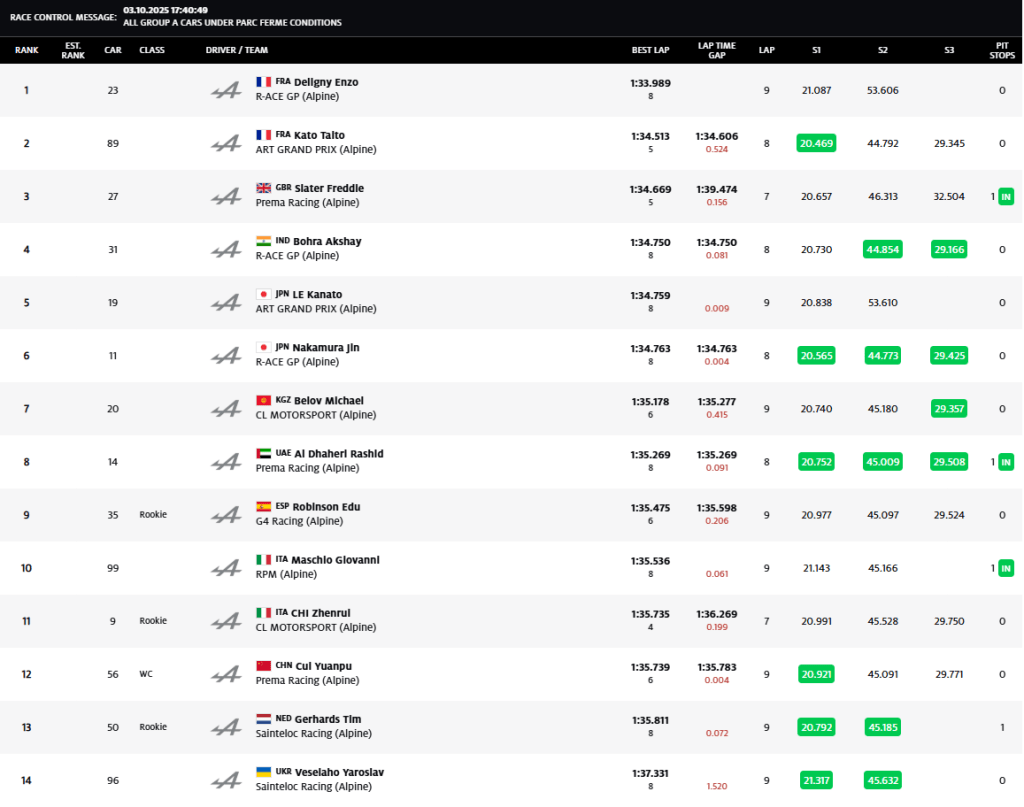
Task: Click the Alpine logo in Robinson Edu row
Action: (226, 515)
